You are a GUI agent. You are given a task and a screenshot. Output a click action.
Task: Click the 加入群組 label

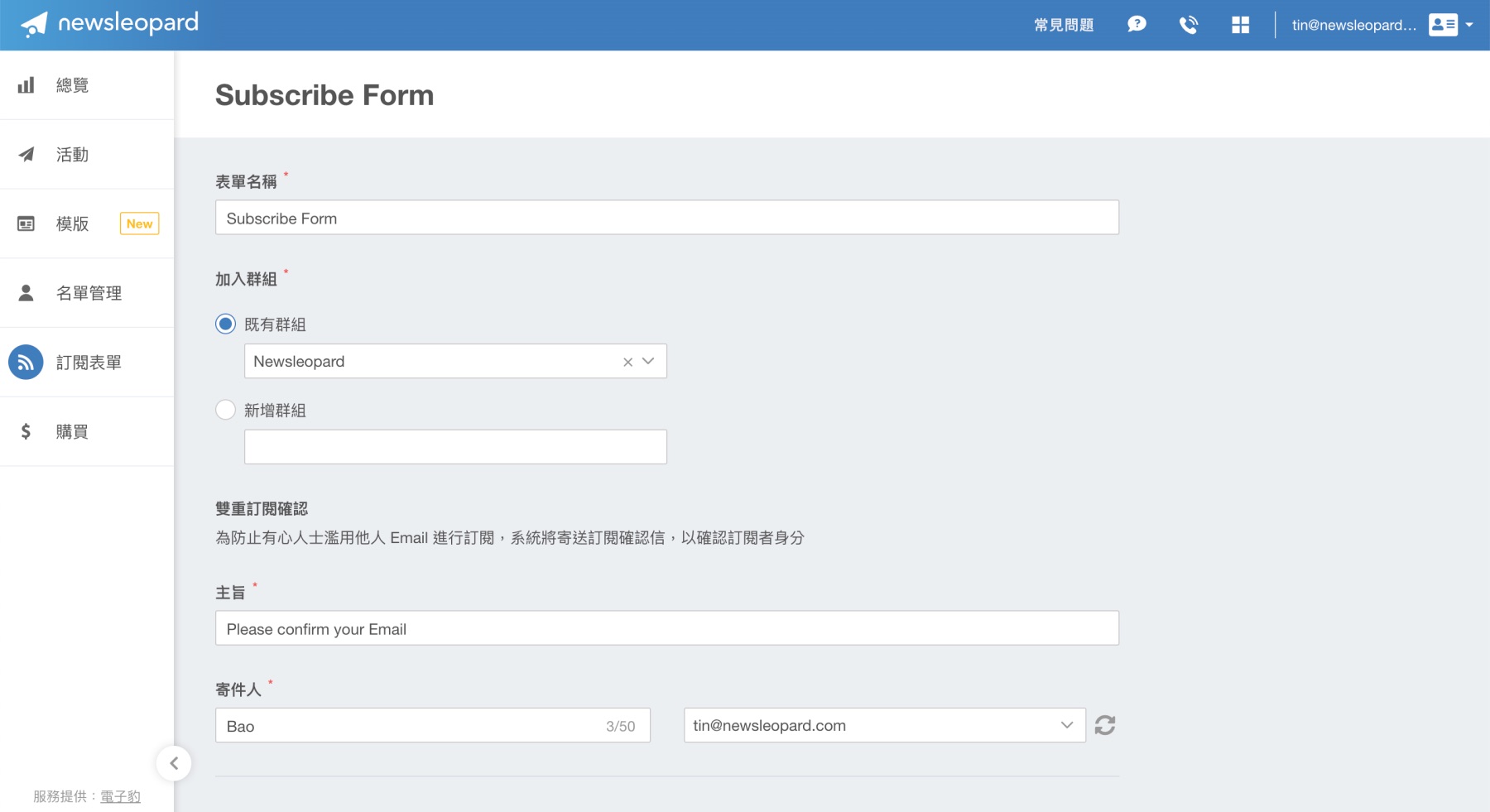pos(246,279)
